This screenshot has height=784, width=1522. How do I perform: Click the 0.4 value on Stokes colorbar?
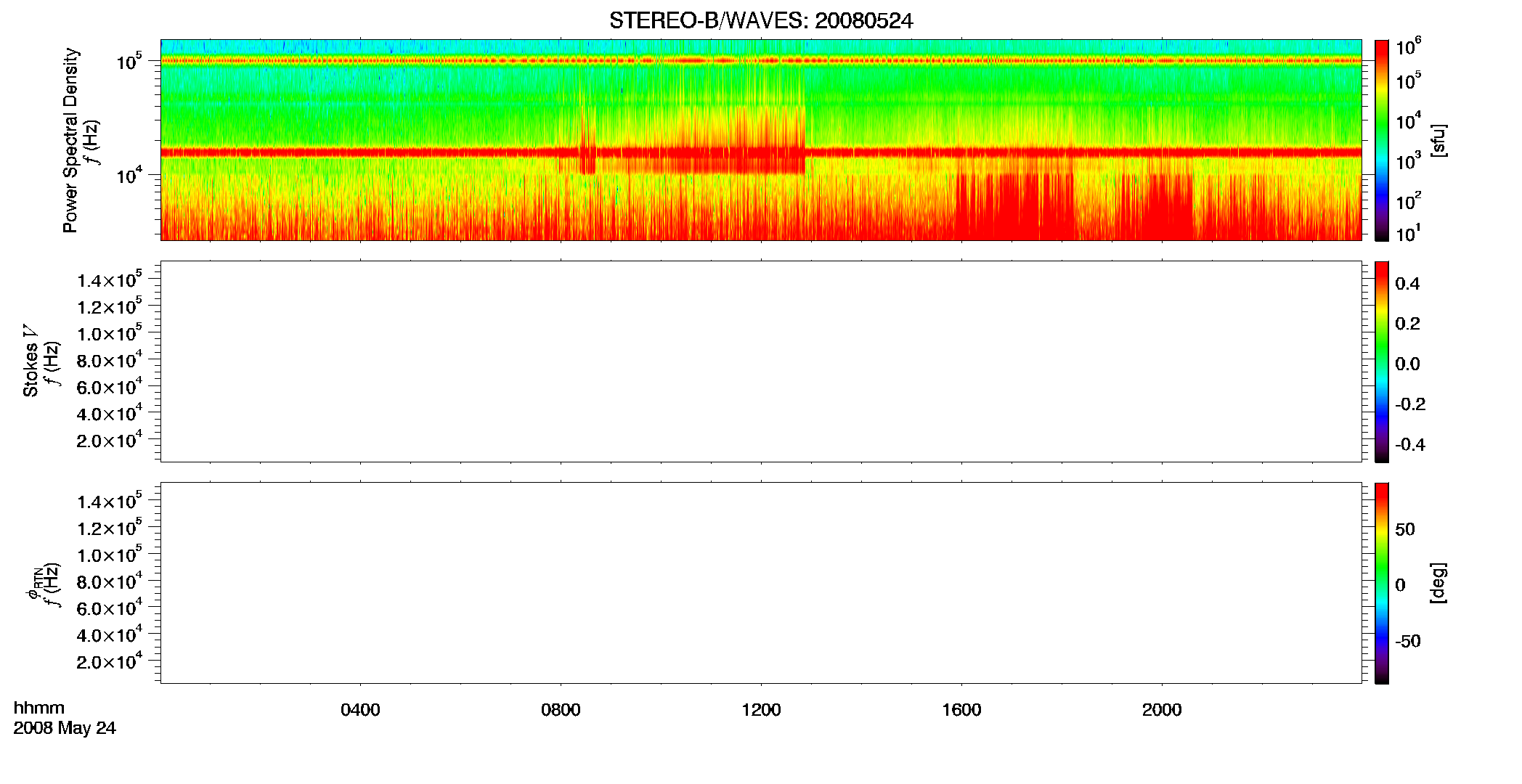point(1407,284)
